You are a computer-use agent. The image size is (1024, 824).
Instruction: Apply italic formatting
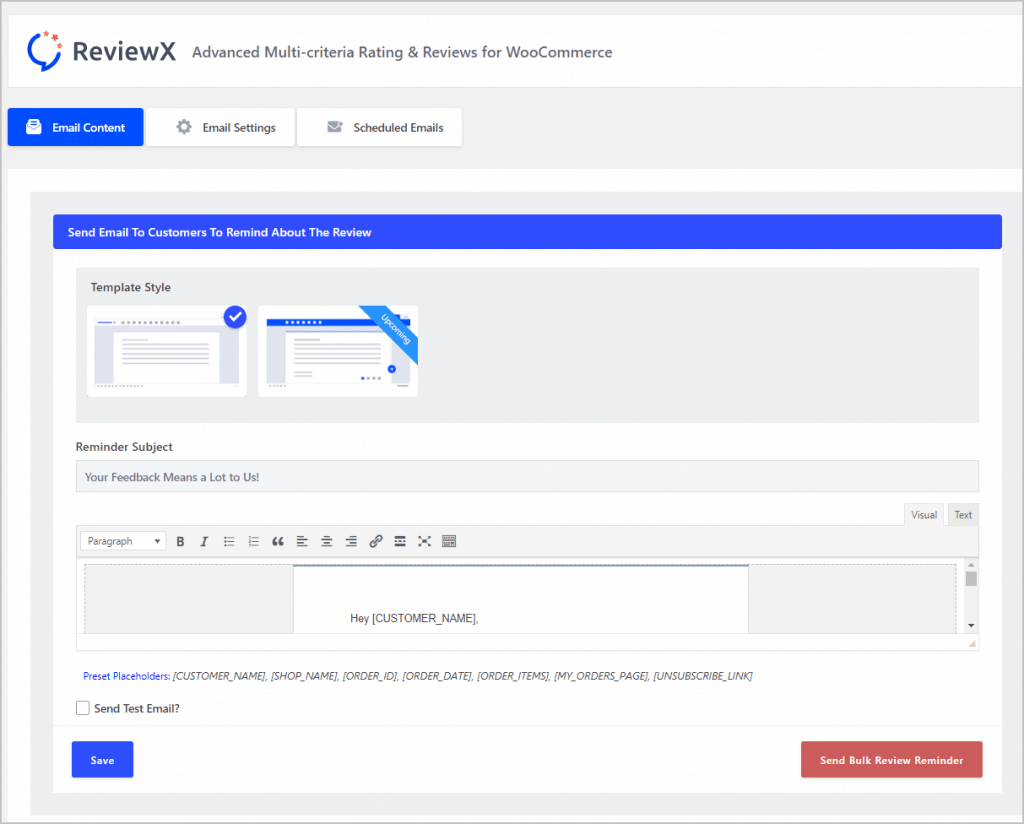(x=204, y=541)
